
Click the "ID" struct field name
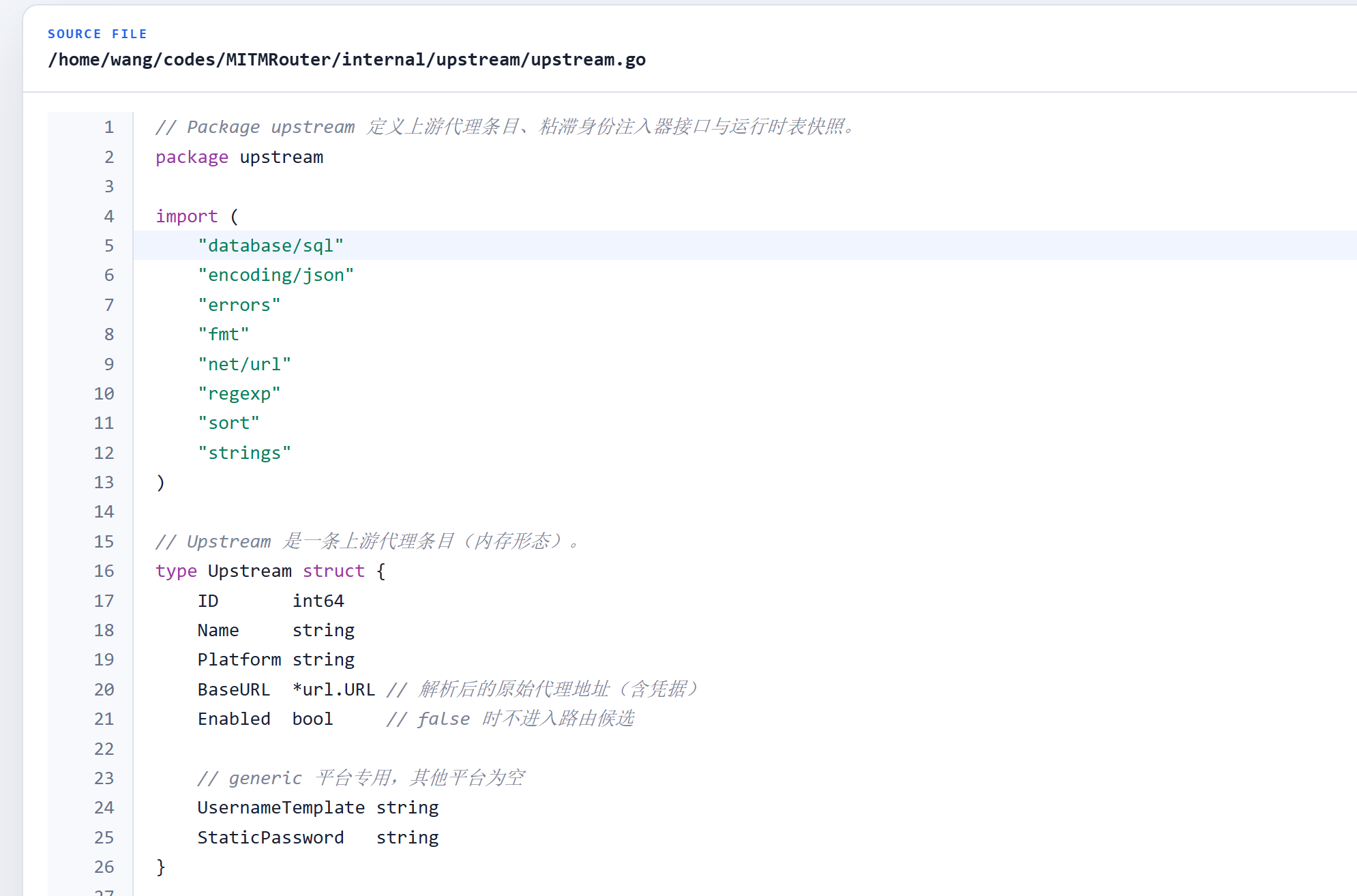(x=208, y=601)
